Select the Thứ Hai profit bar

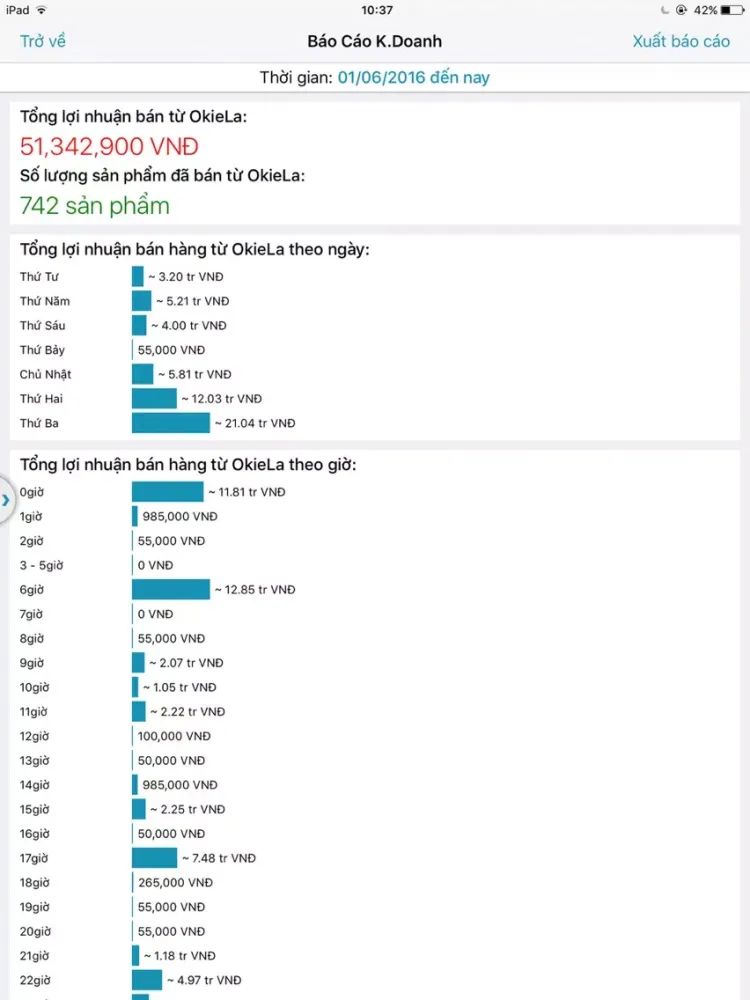click(154, 399)
